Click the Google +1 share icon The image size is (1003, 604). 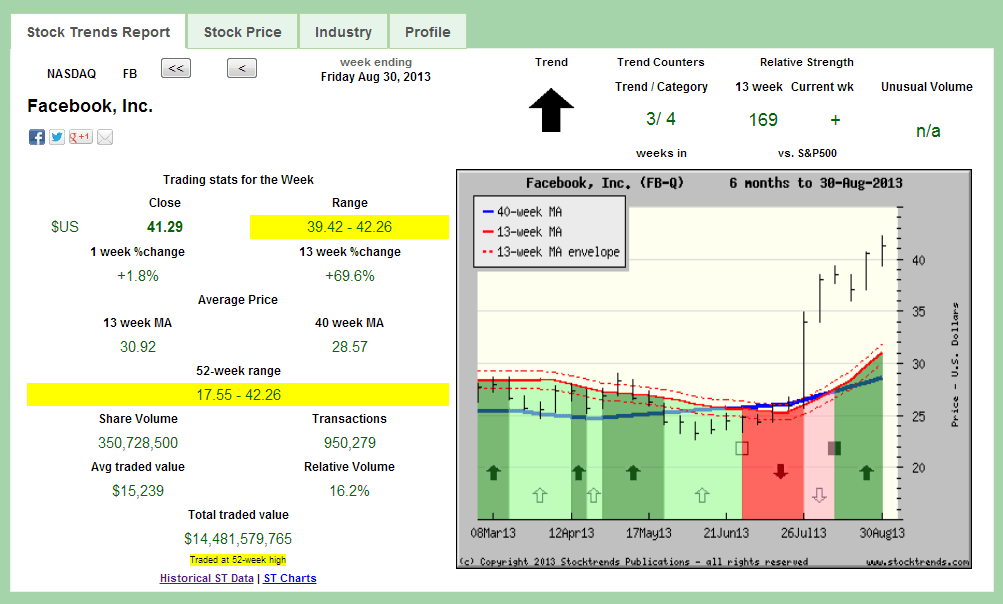point(81,137)
